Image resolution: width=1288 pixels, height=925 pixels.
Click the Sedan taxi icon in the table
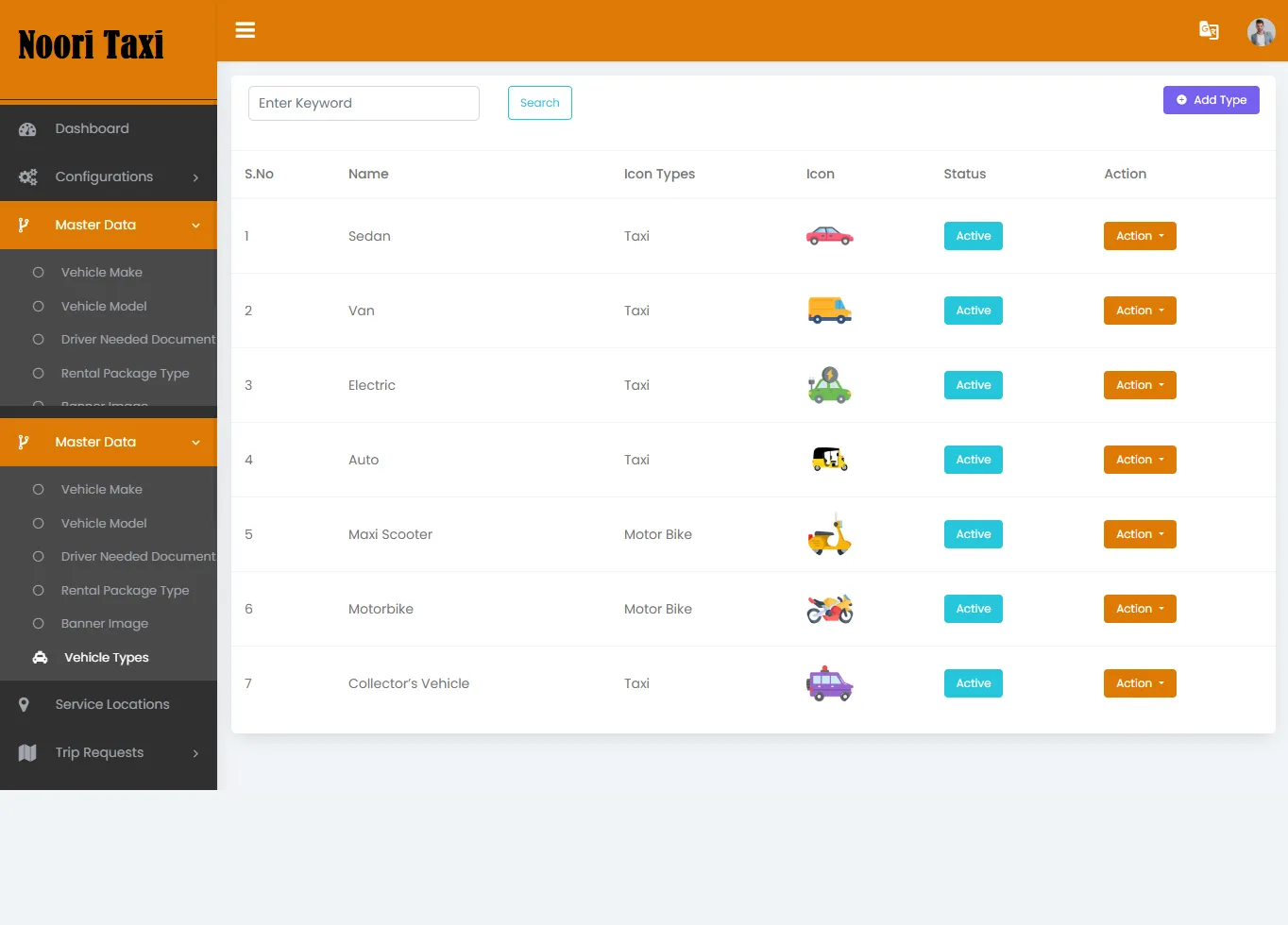click(x=829, y=236)
